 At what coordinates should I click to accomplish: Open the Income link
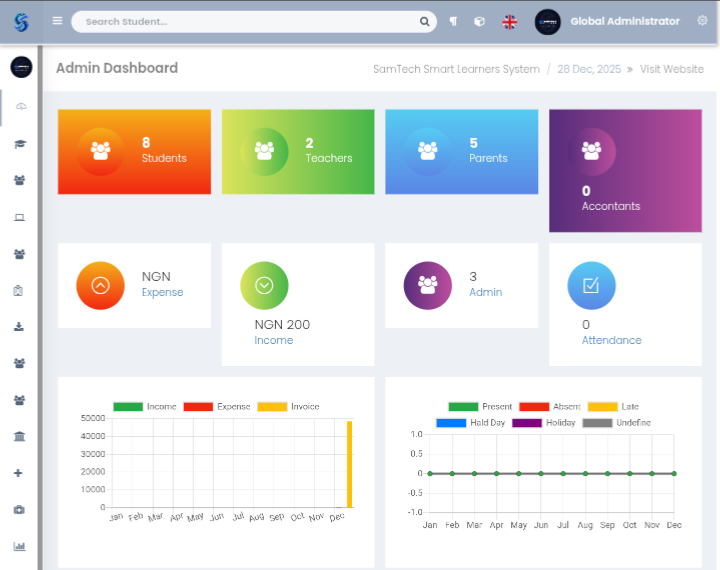click(274, 340)
